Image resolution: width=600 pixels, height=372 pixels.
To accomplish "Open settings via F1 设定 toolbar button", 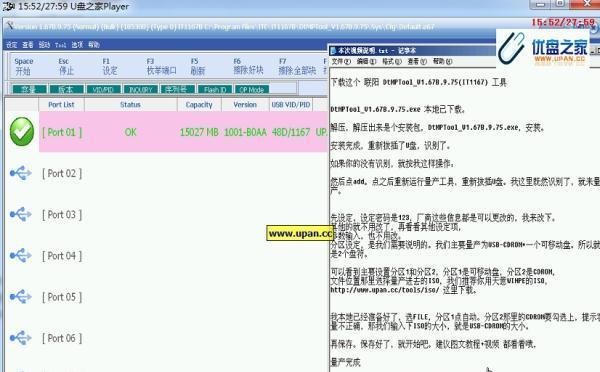I will (x=110, y=66).
